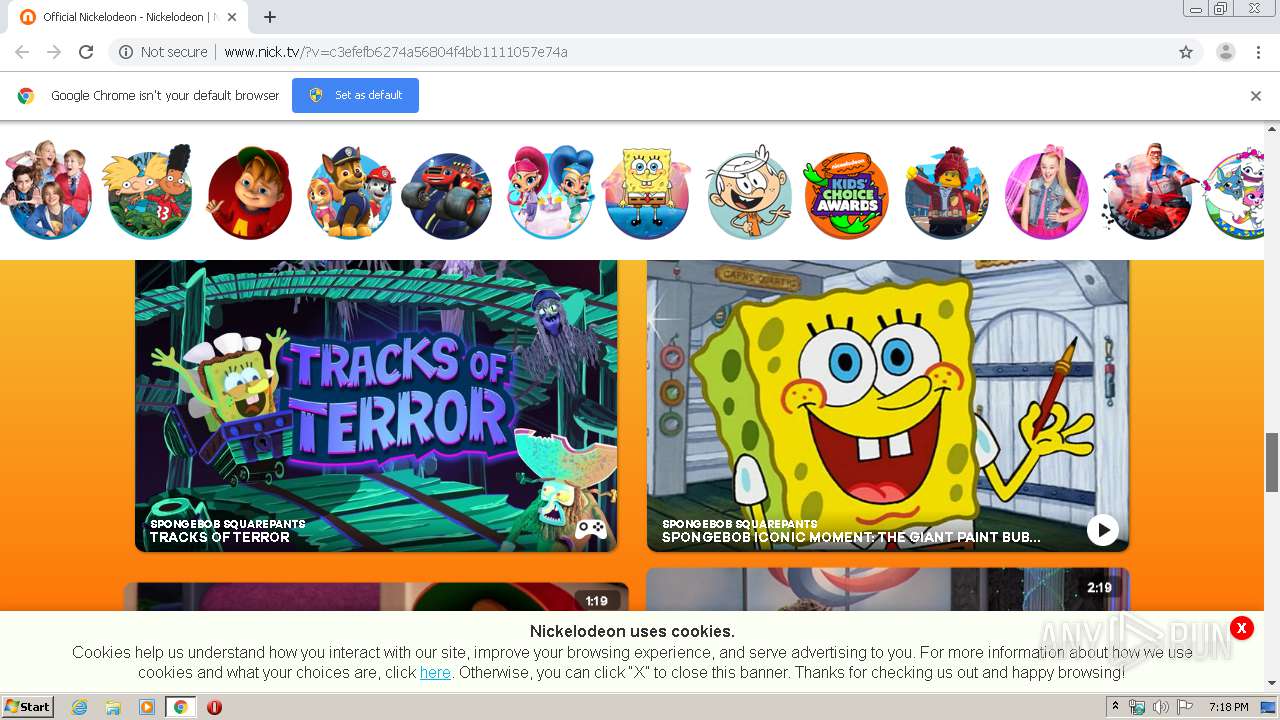The width and height of the screenshot is (1280, 720).
Task: Click the Action Center flag icon
Action: (1185, 707)
